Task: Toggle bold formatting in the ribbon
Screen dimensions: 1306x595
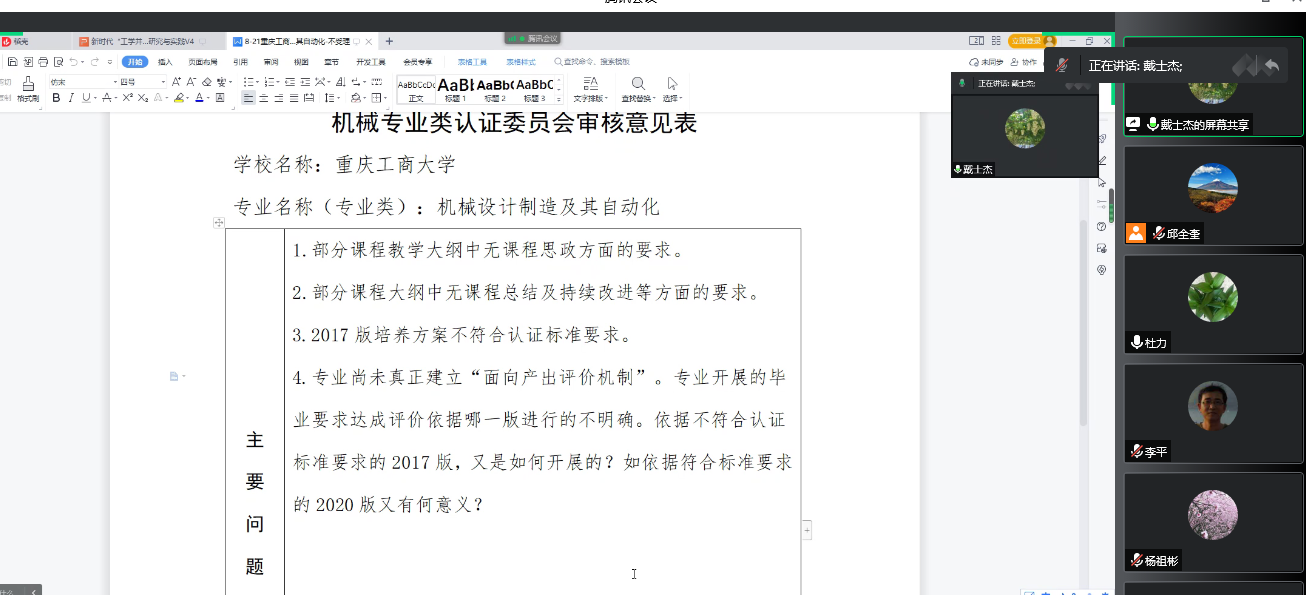Action: pyautogui.click(x=56, y=98)
